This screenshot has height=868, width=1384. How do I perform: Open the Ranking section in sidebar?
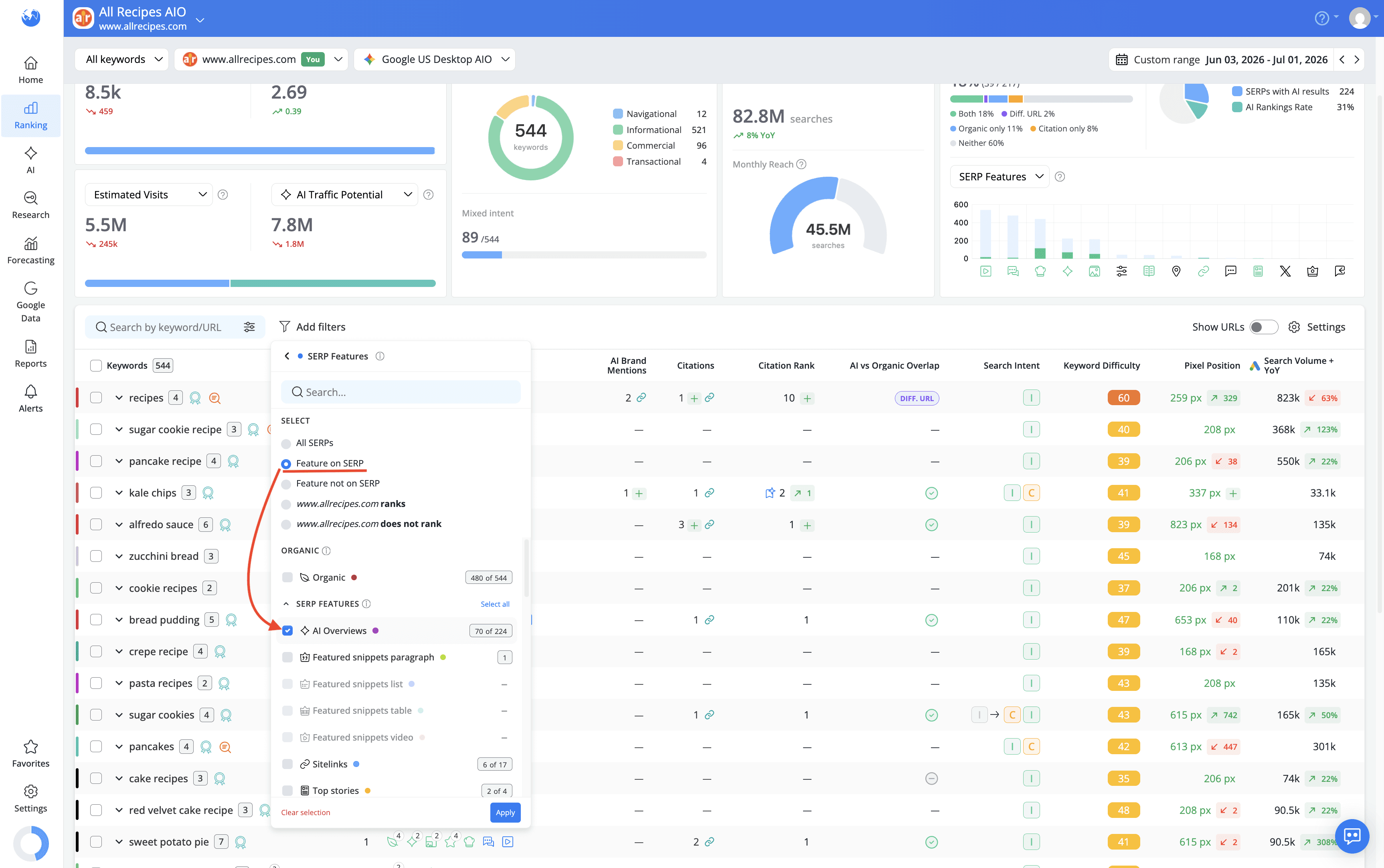[x=31, y=115]
